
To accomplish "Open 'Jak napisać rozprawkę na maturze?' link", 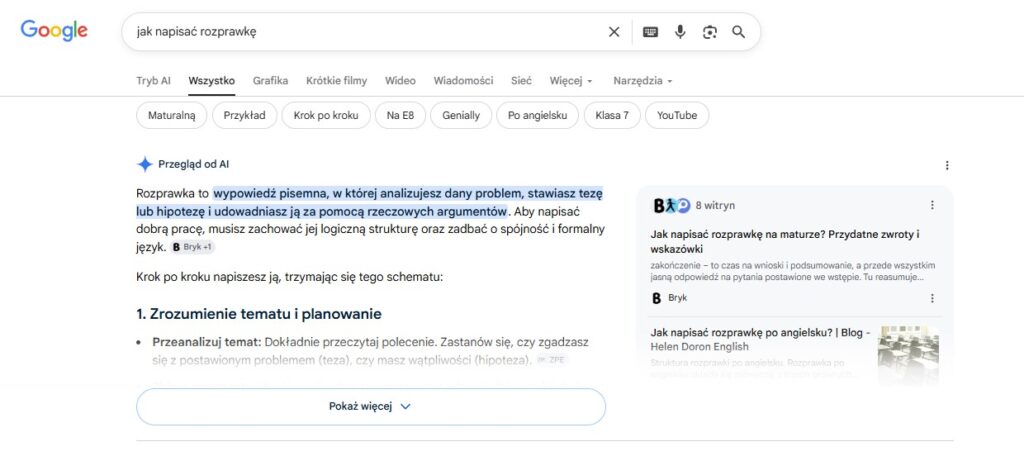I will click(x=785, y=242).
